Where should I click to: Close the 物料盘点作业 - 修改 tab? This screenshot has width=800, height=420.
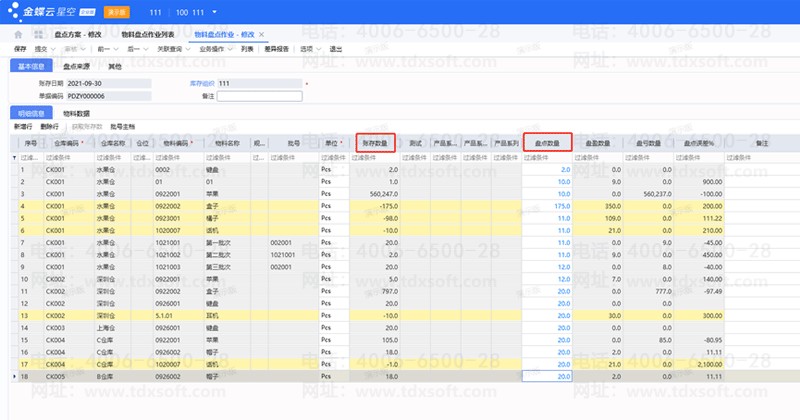pos(261,34)
